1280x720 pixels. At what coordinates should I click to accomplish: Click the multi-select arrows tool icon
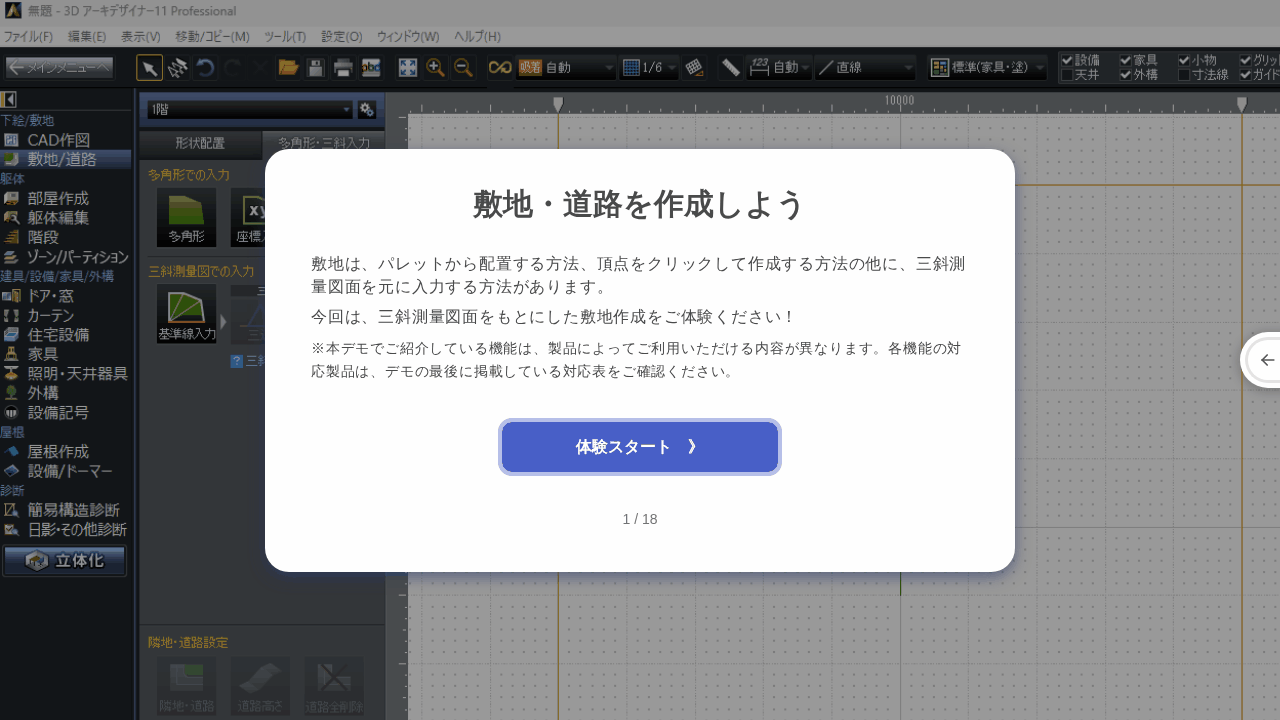click(x=177, y=68)
